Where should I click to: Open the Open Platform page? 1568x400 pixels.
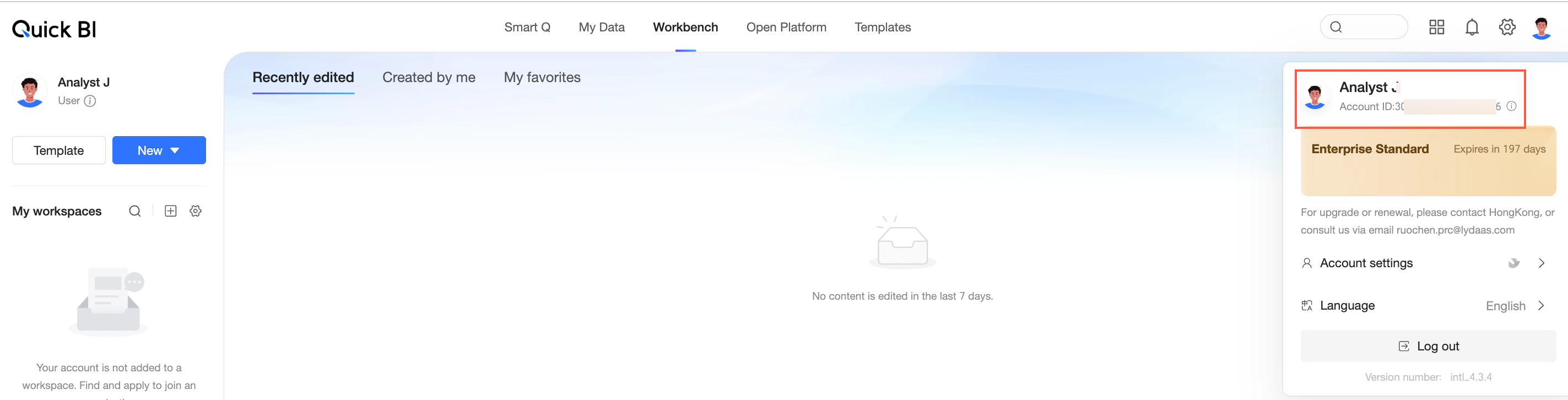[x=786, y=28]
